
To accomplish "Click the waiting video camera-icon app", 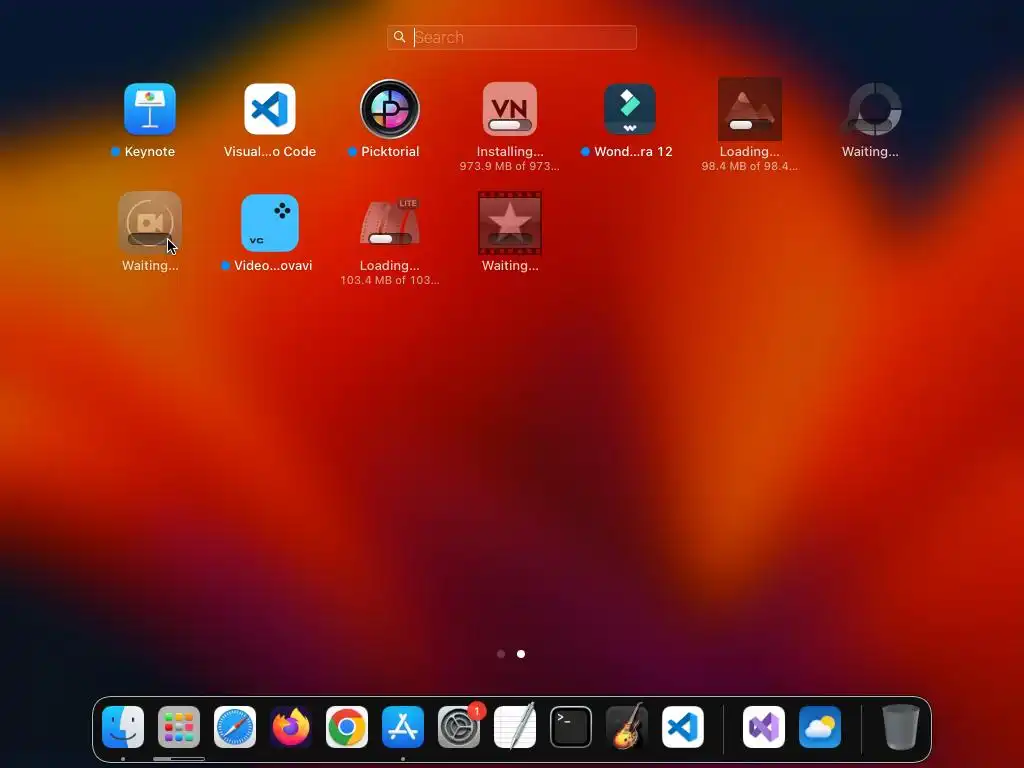I will (150, 223).
